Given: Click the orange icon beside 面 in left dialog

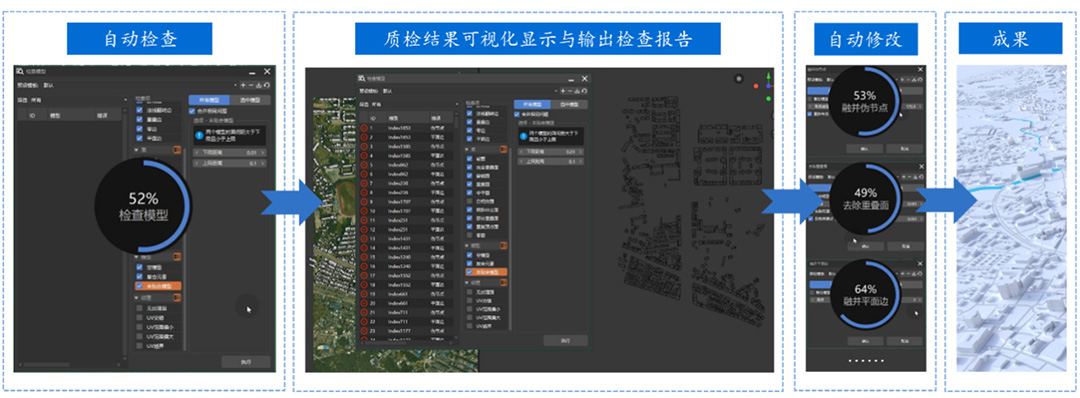Looking at the screenshot, I should (177, 149).
